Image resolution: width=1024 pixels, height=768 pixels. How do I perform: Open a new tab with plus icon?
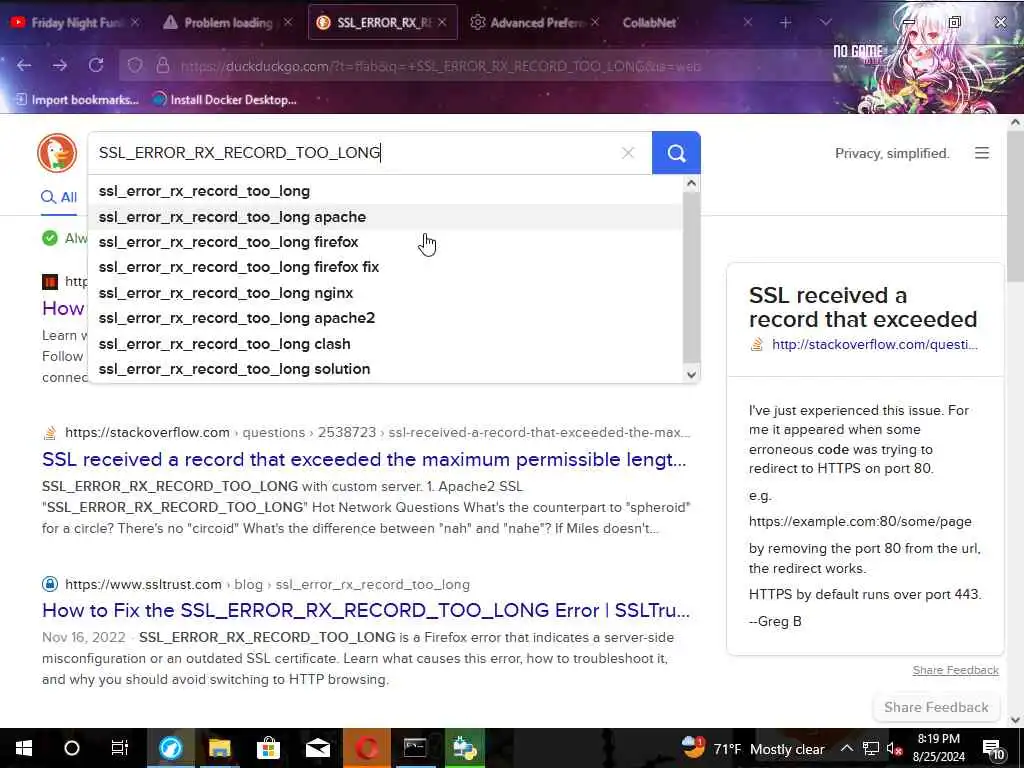click(x=786, y=22)
